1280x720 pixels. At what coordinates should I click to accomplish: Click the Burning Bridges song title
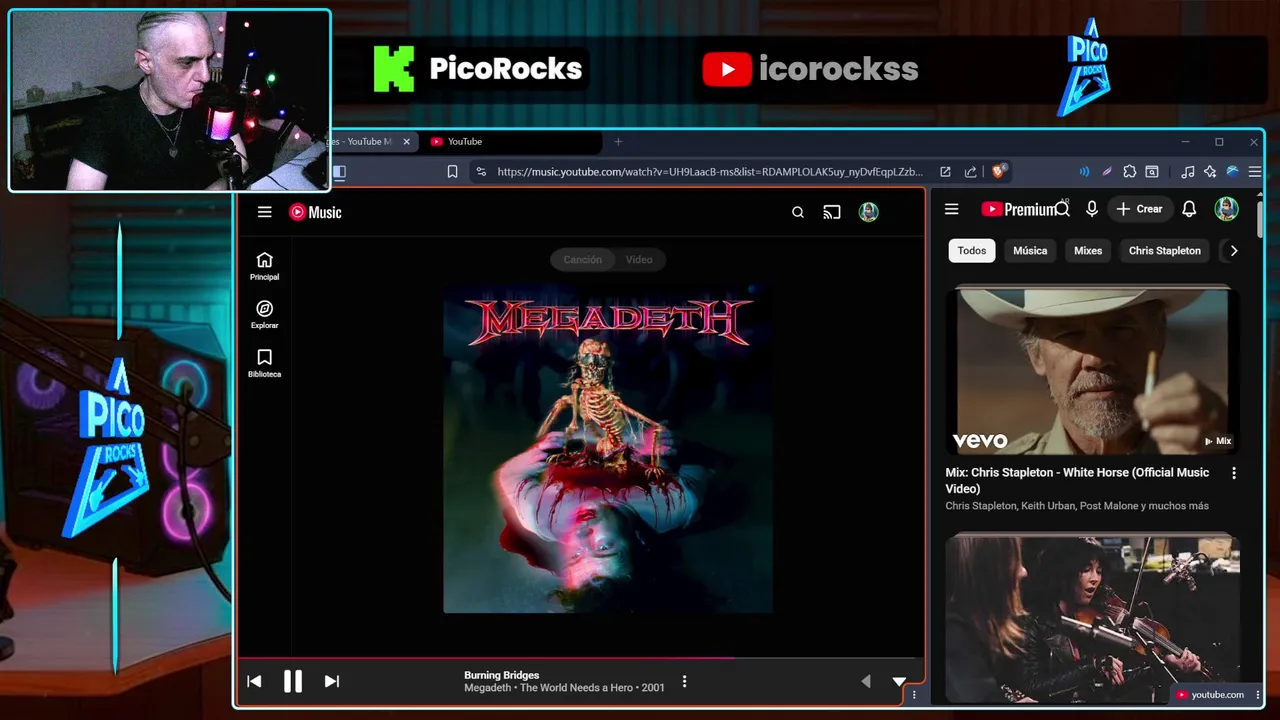(x=501, y=675)
